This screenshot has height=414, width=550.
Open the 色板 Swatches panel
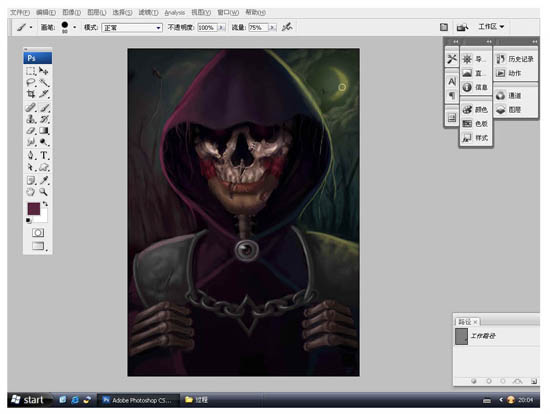476,123
